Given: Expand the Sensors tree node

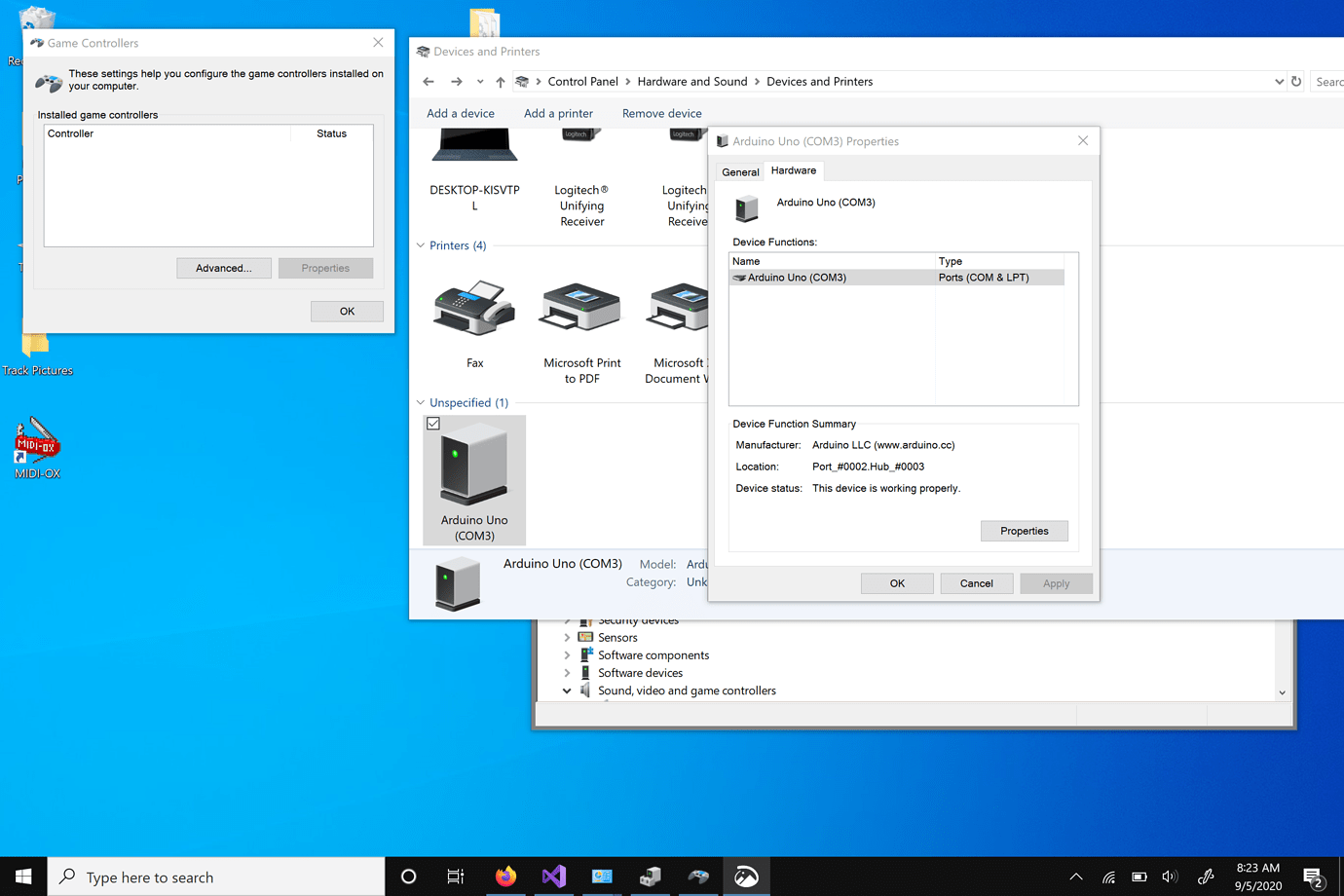Looking at the screenshot, I should click(567, 638).
